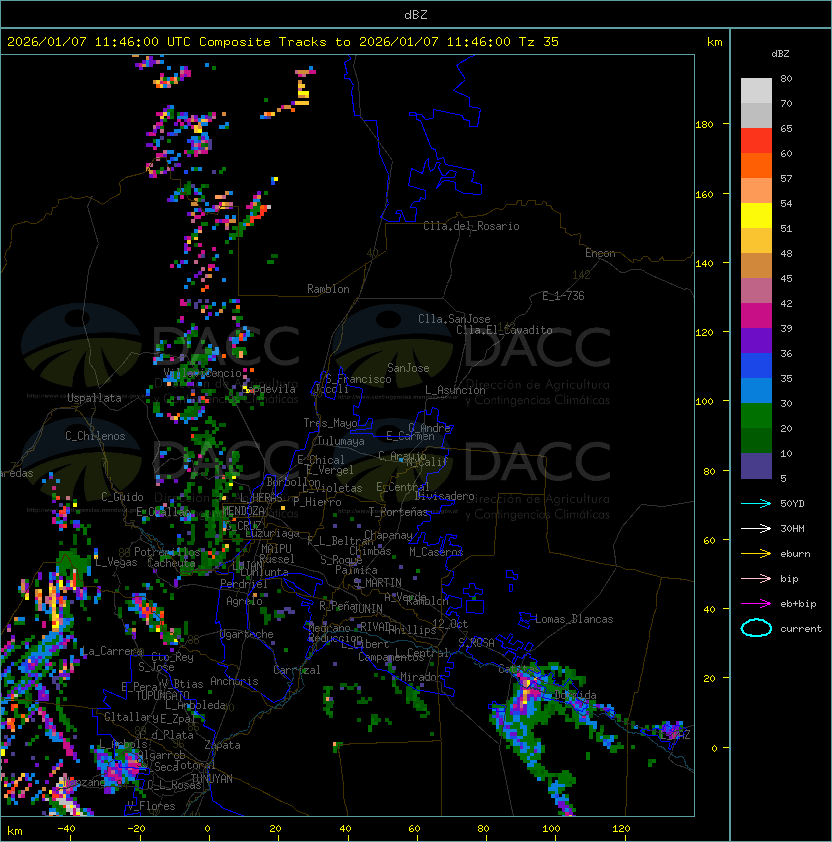
Task: Click the 'C_Guido' place label
Action: click(122, 497)
